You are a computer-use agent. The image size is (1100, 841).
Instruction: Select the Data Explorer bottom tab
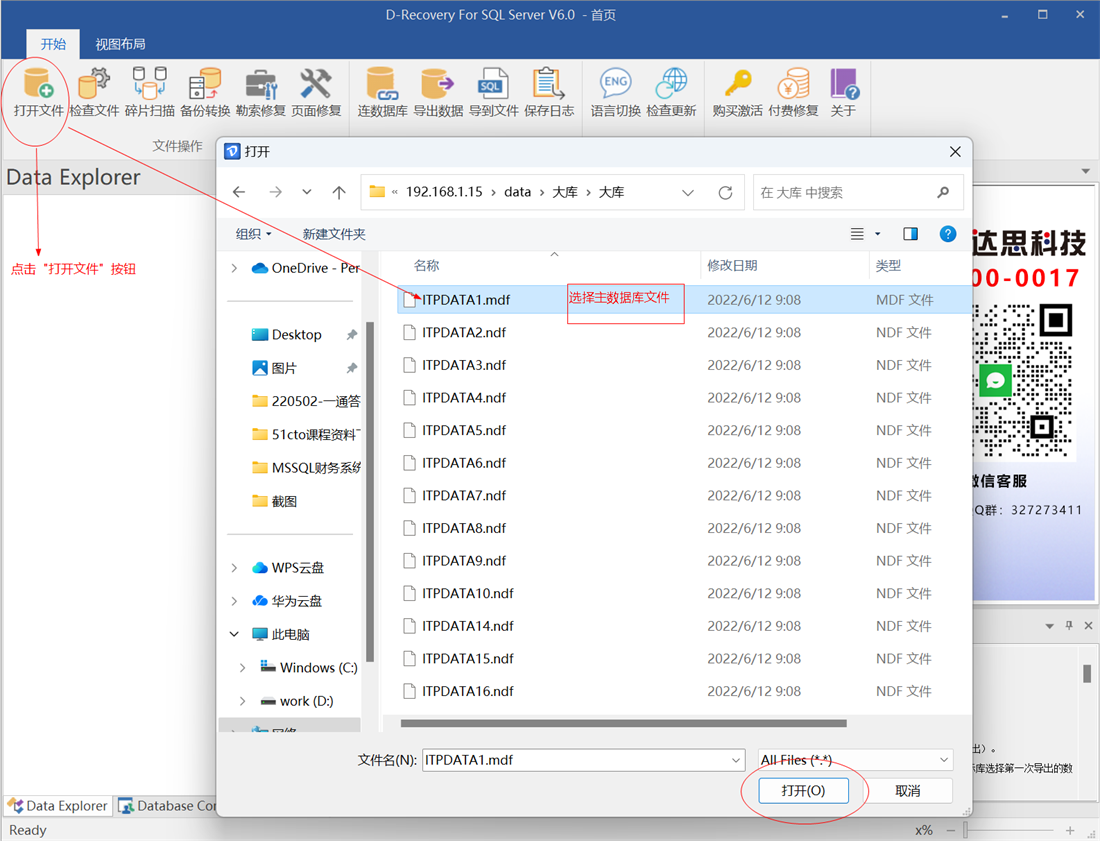pyautogui.click(x=59, y=806)
